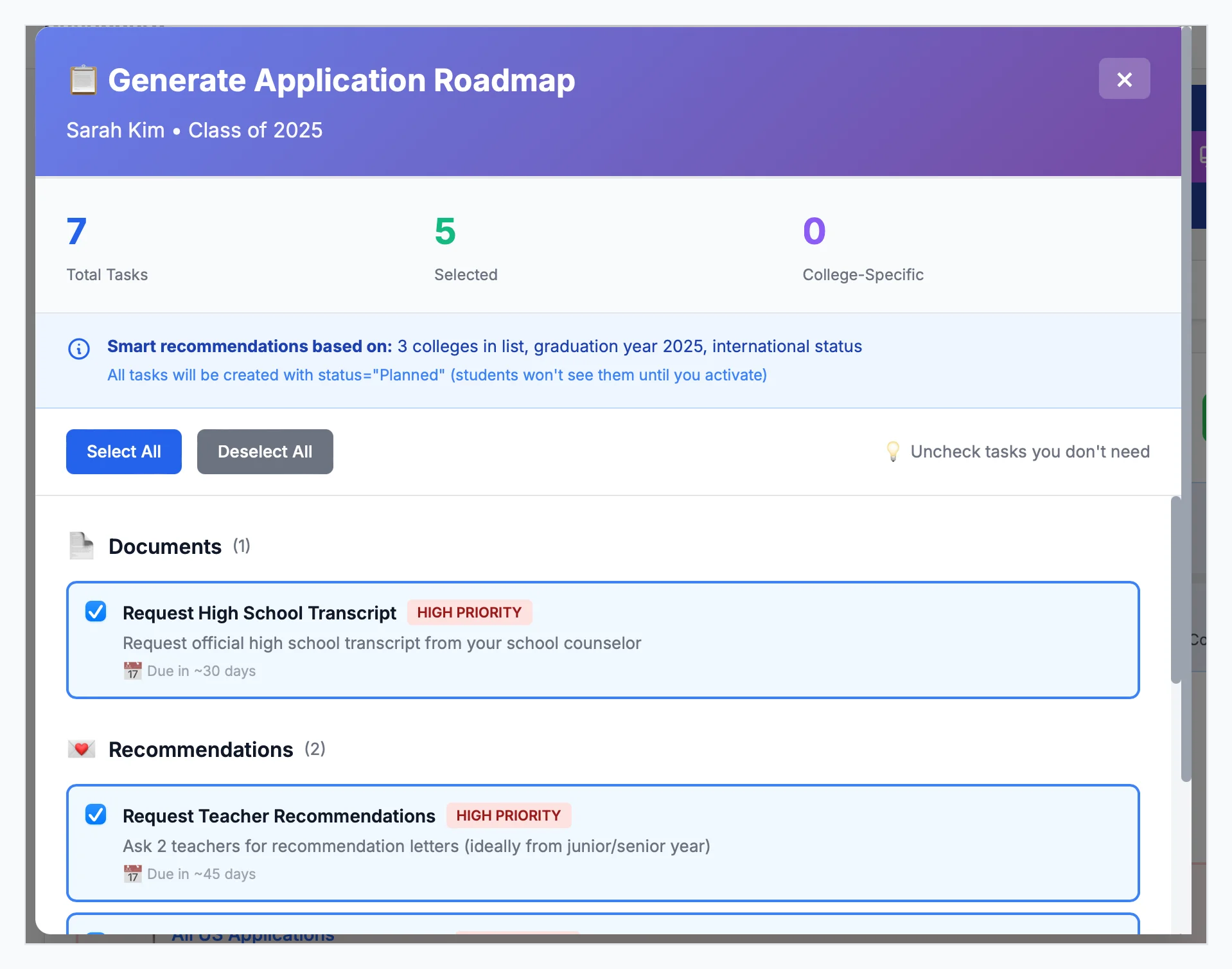Click the page icon beside the Documents heading
The width and height of the screenshot is (1232, 969).
point(82,546)
